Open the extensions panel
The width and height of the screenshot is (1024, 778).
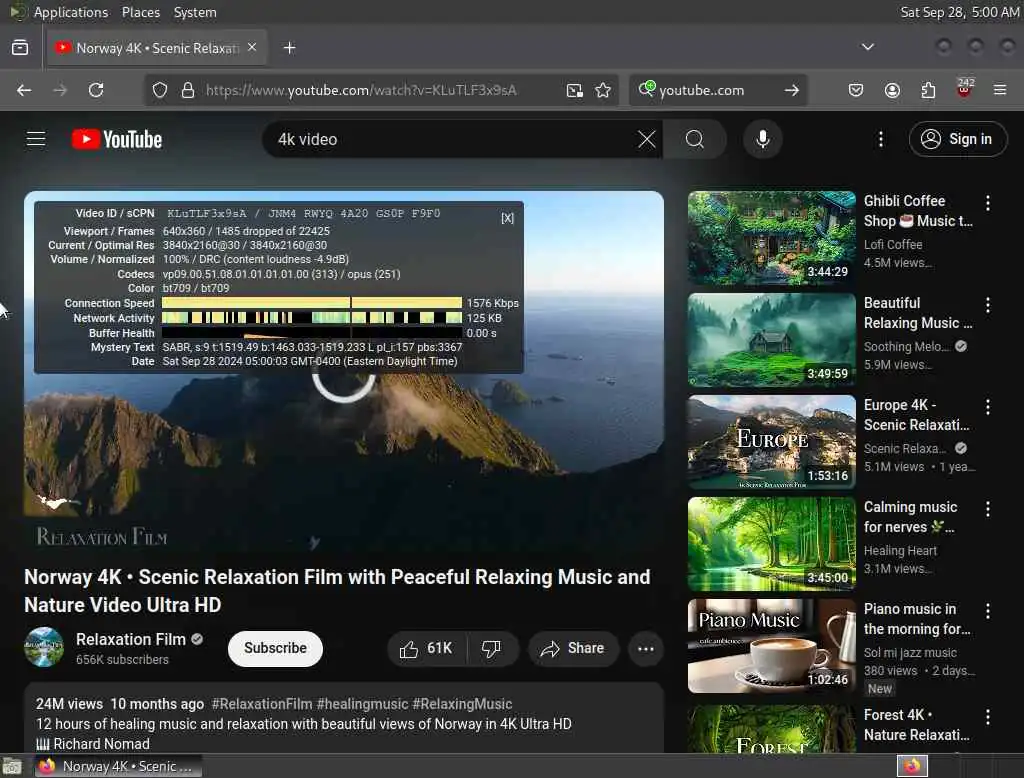pyautogui.click(x=928, y=90)
